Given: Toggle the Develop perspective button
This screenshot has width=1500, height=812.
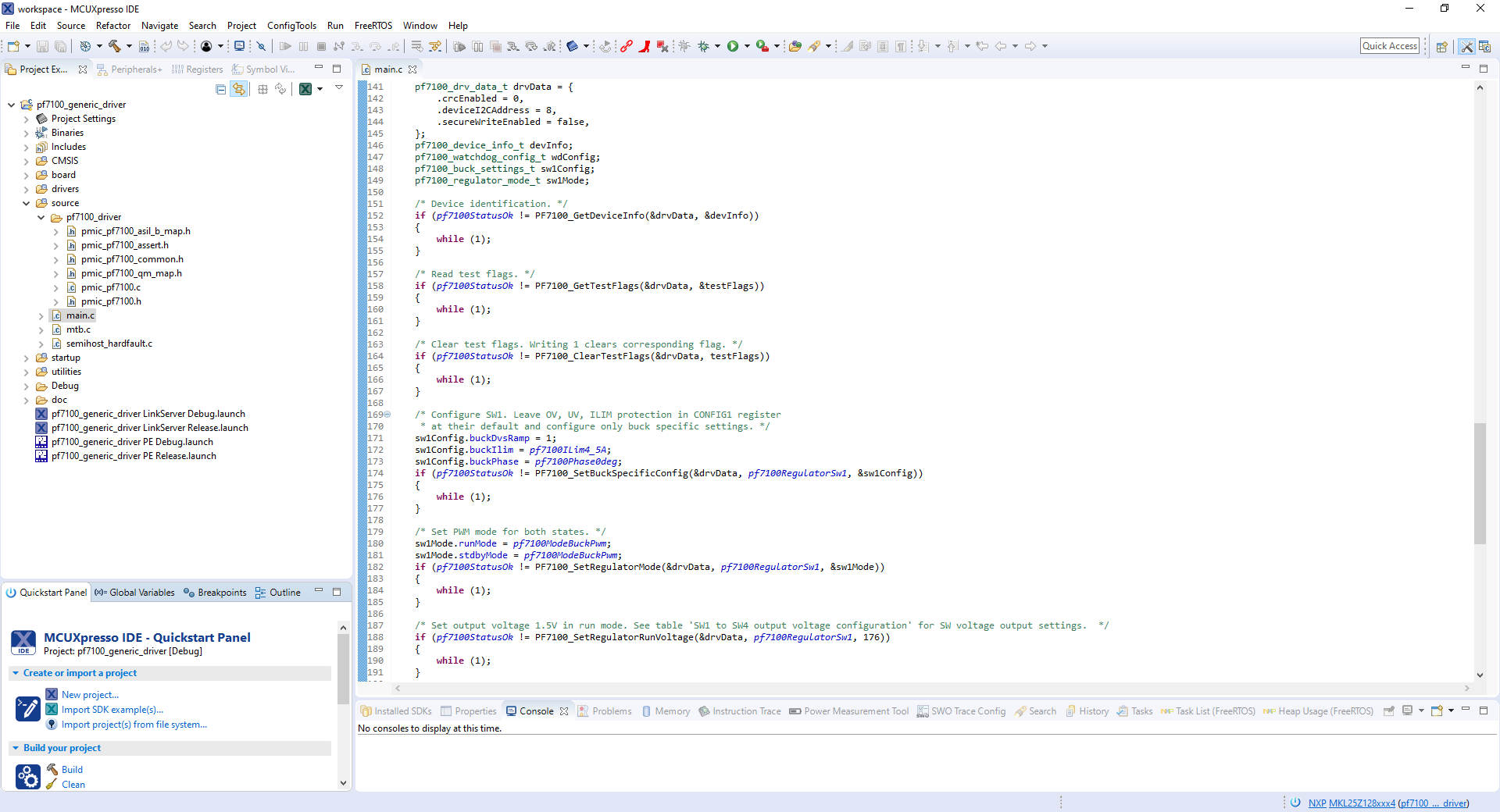Looking at the screenshot, I should (1466, 46).
